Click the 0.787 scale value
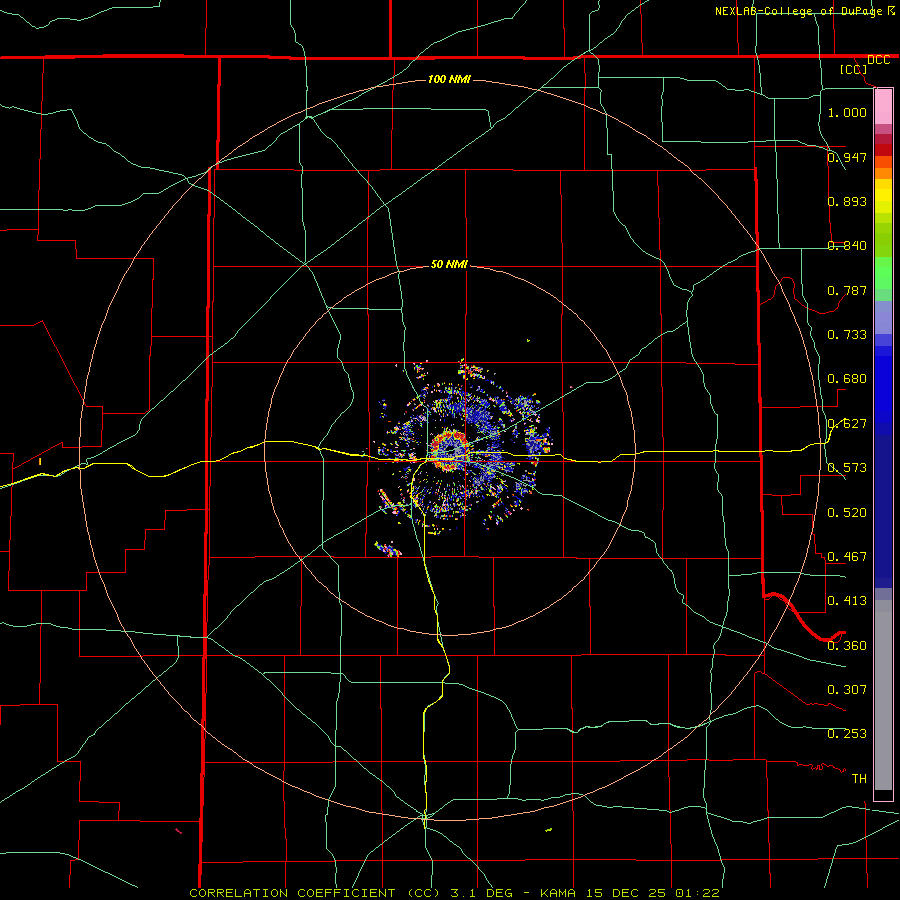The width and height of the screenshot is (900, 900). [847, 290]
